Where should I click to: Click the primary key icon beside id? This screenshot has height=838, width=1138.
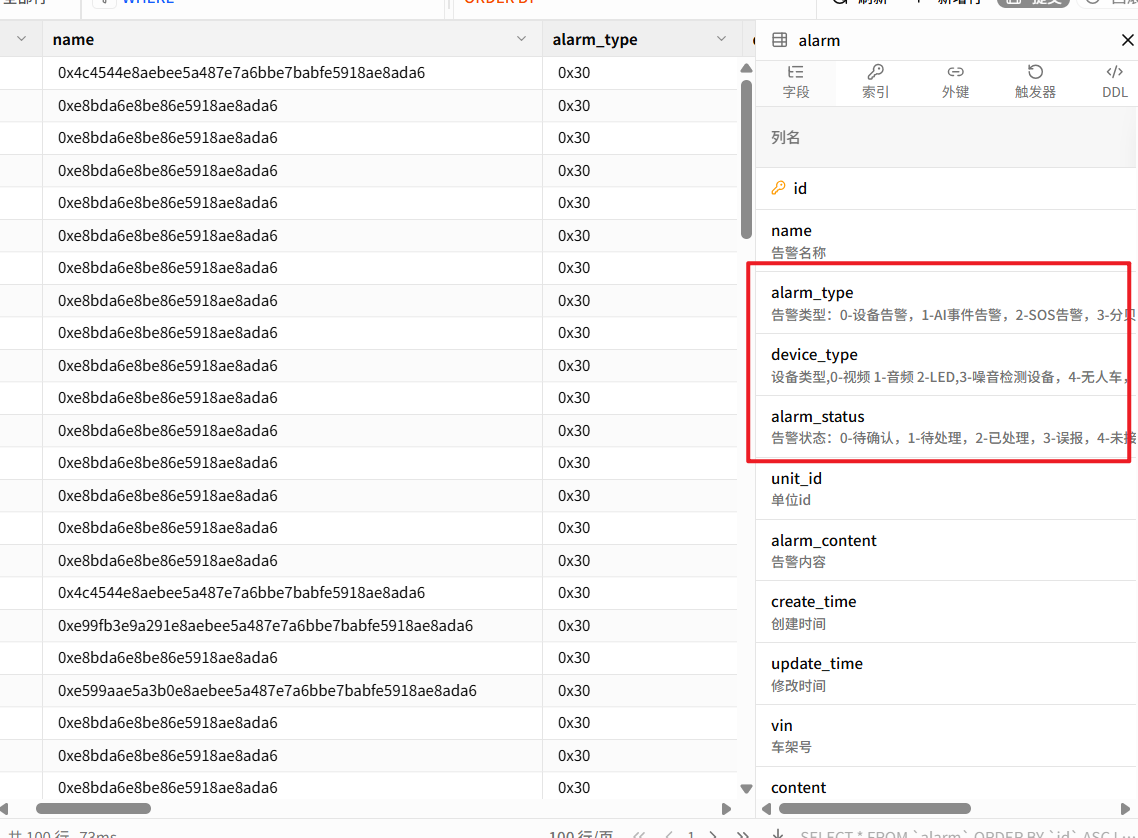pyautogui.click(x=778, y=188)
